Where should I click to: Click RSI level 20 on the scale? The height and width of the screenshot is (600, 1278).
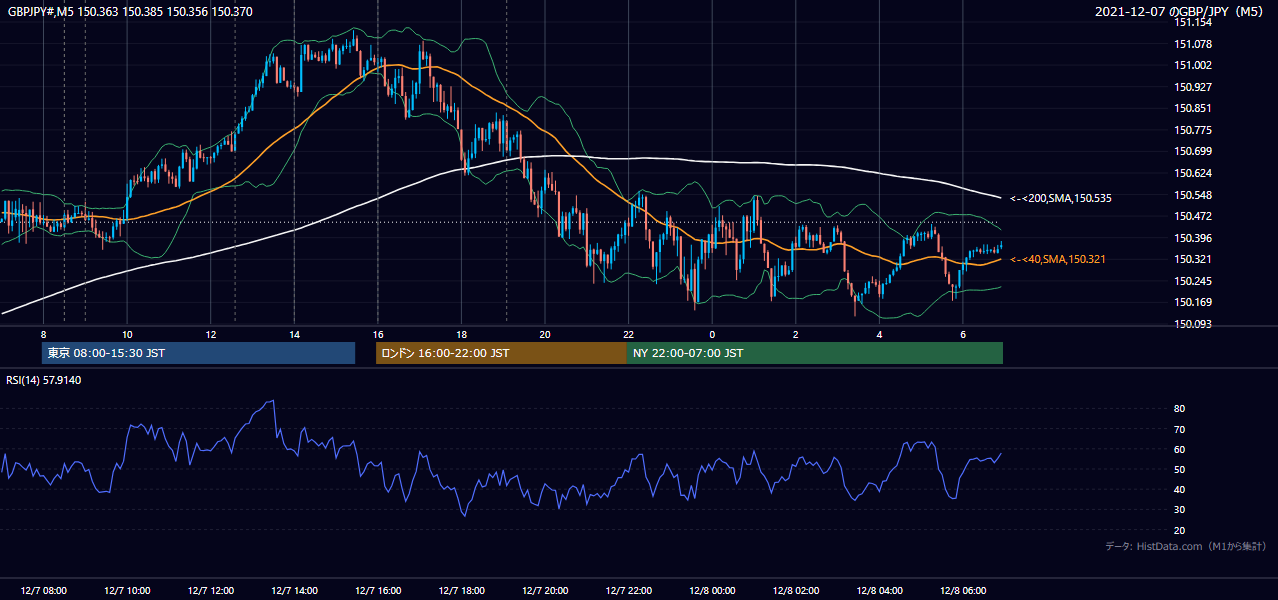pyautogui.click(x=1180, y=530)
